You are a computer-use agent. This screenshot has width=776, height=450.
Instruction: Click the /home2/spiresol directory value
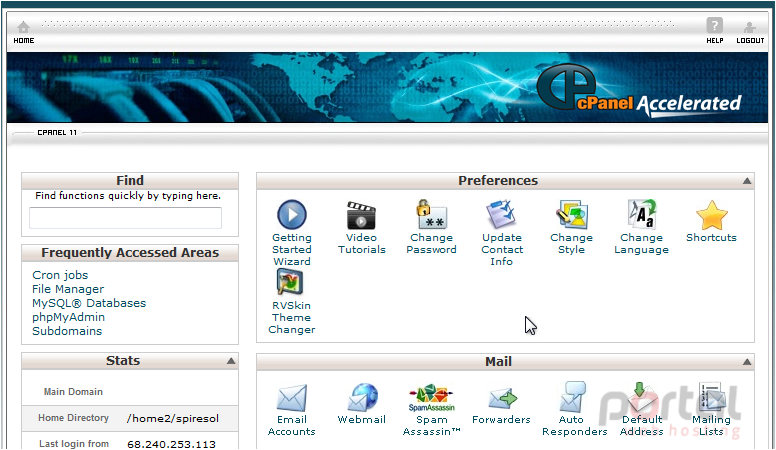(x=173, y=419)
